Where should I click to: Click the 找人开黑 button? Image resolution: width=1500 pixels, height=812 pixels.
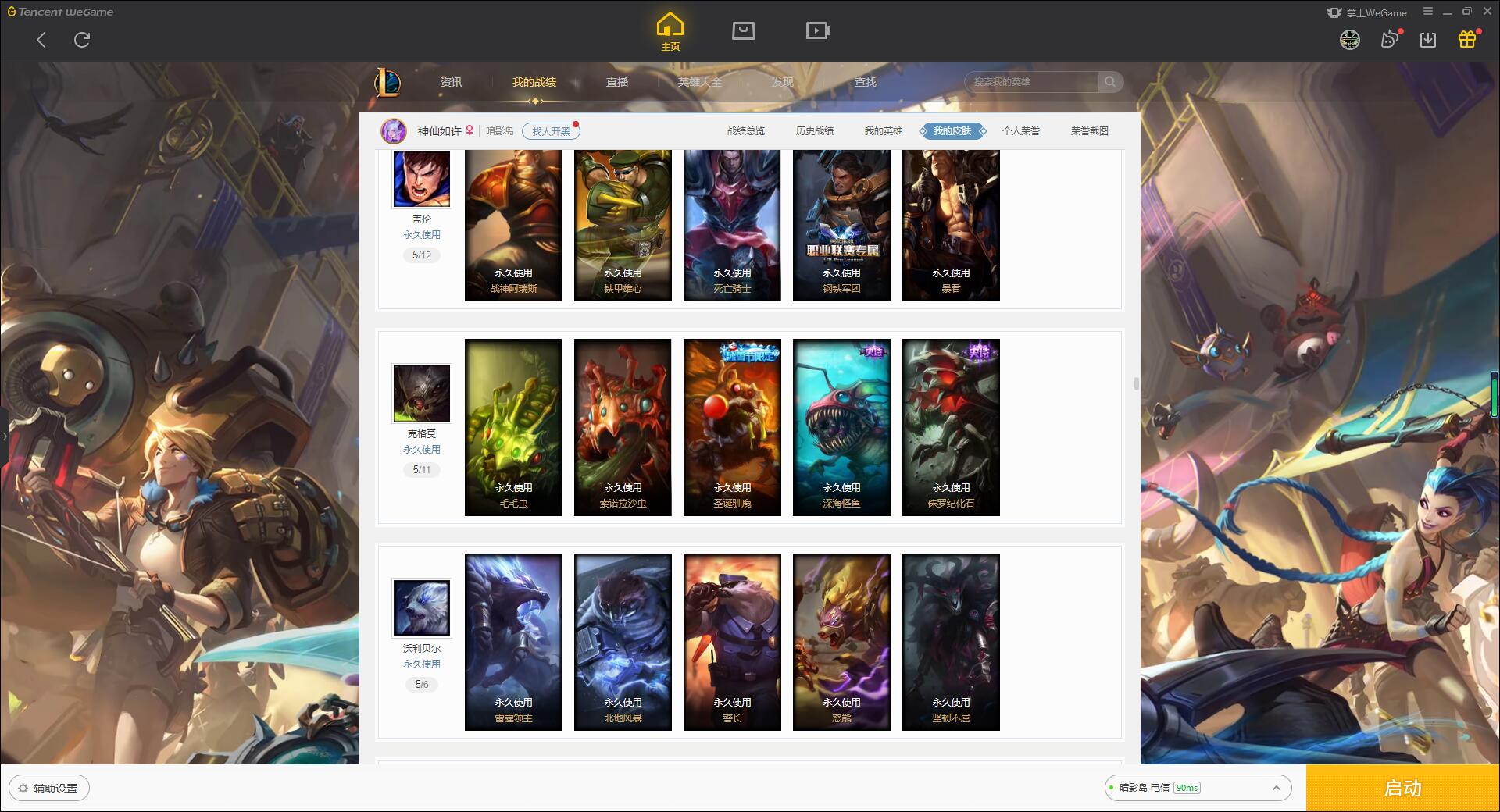(x=551, y=131)
